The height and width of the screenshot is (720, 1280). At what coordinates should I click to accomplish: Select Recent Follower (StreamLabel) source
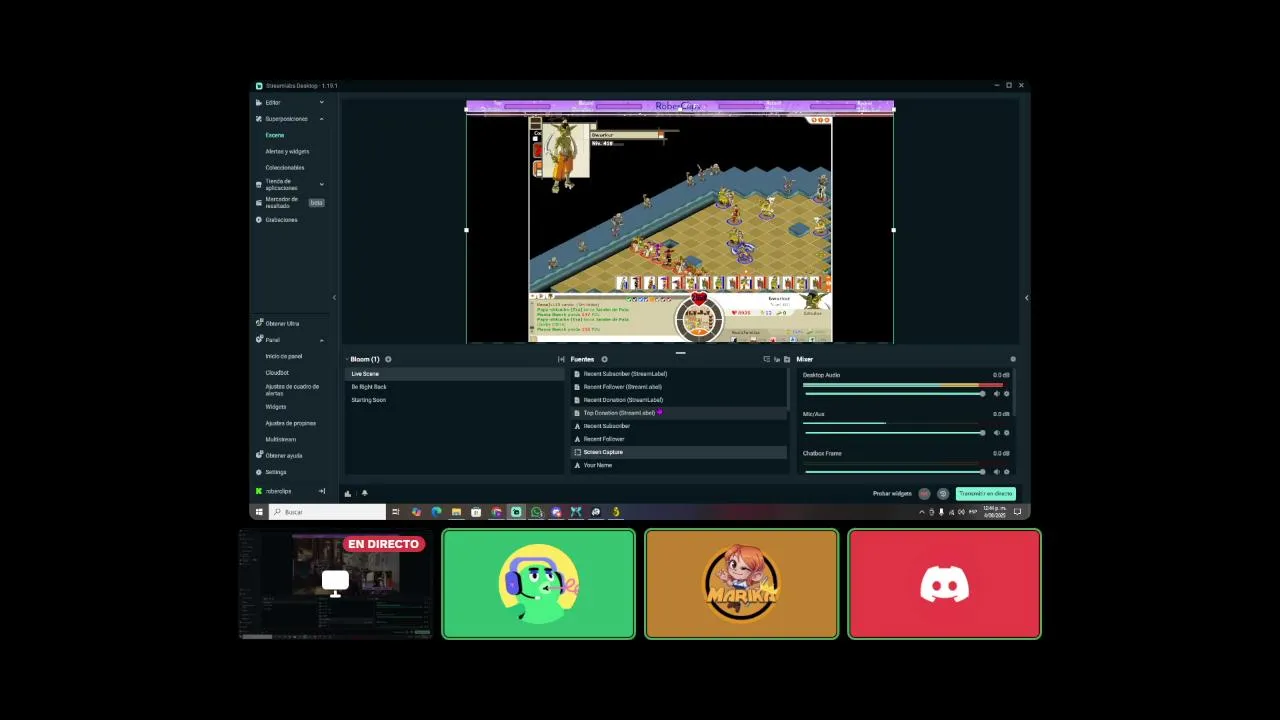[x=679, y=387]
